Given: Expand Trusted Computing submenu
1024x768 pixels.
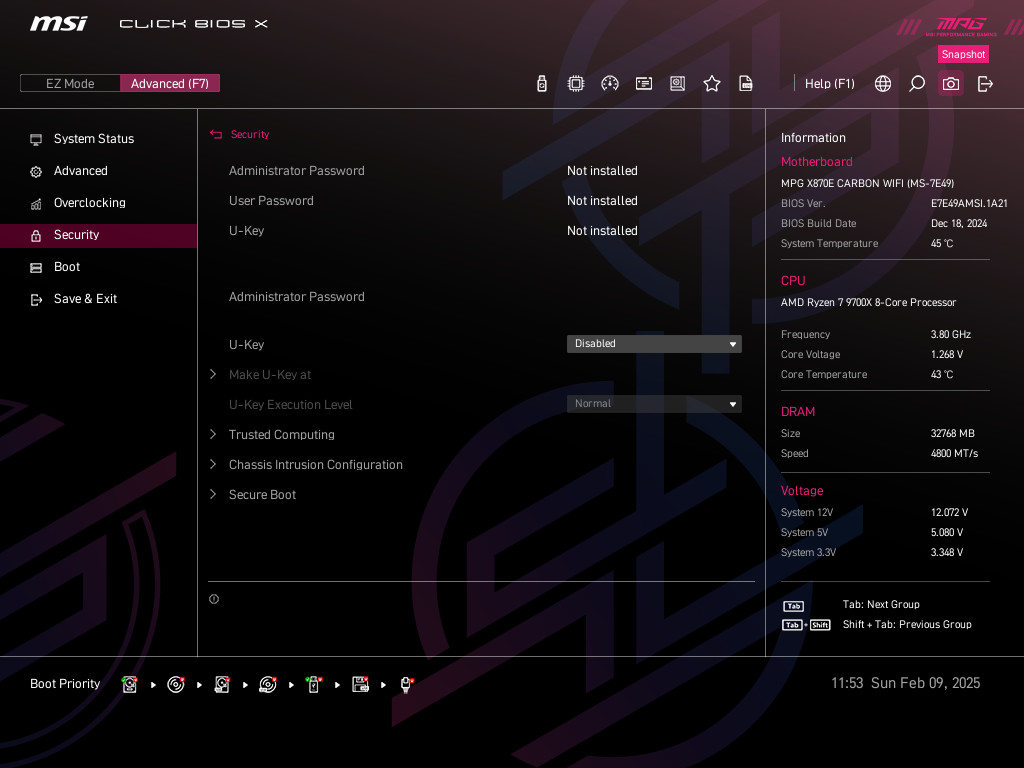Looking at the screenshot, I should point(281,435).
